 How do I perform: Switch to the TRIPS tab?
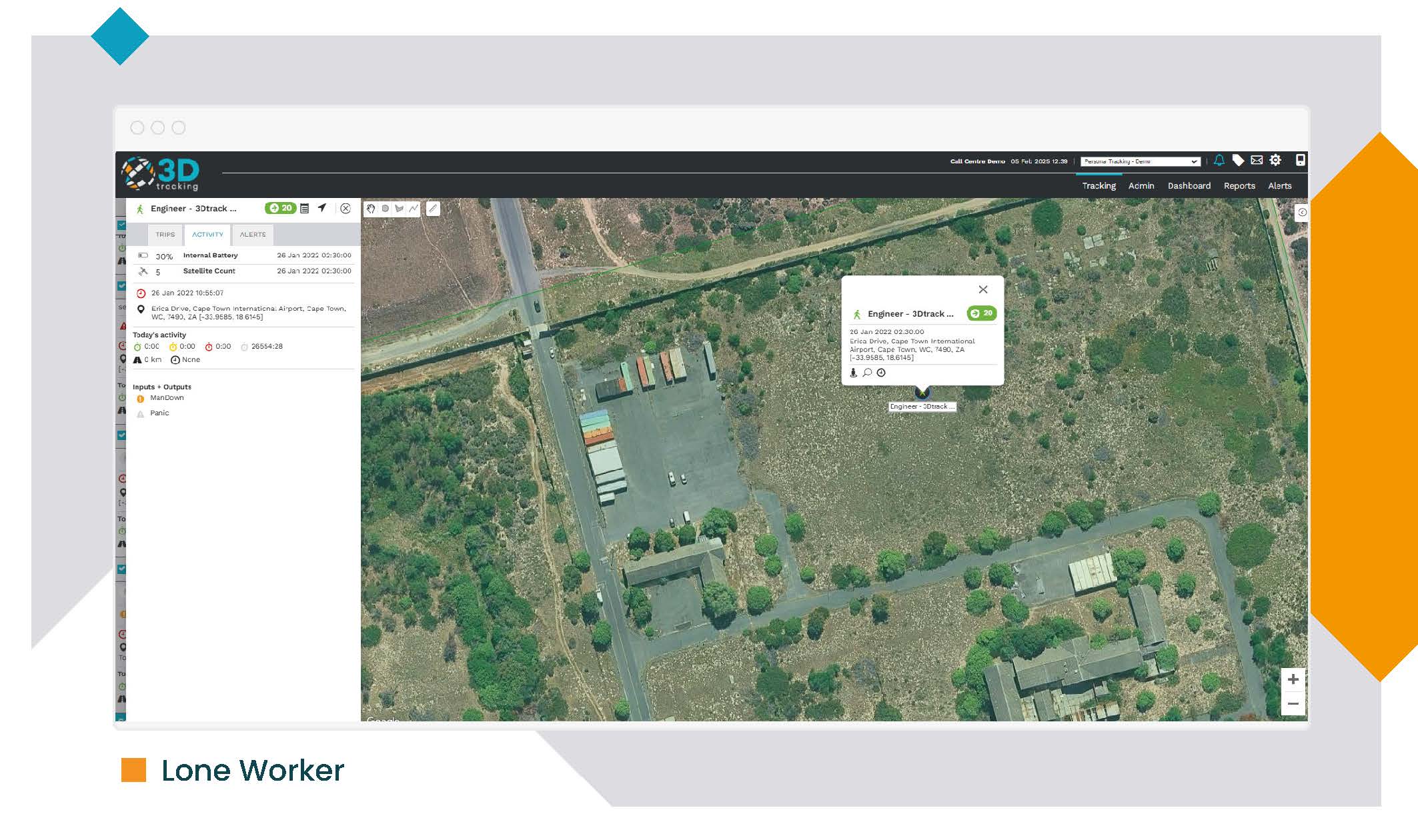point(165,235)
